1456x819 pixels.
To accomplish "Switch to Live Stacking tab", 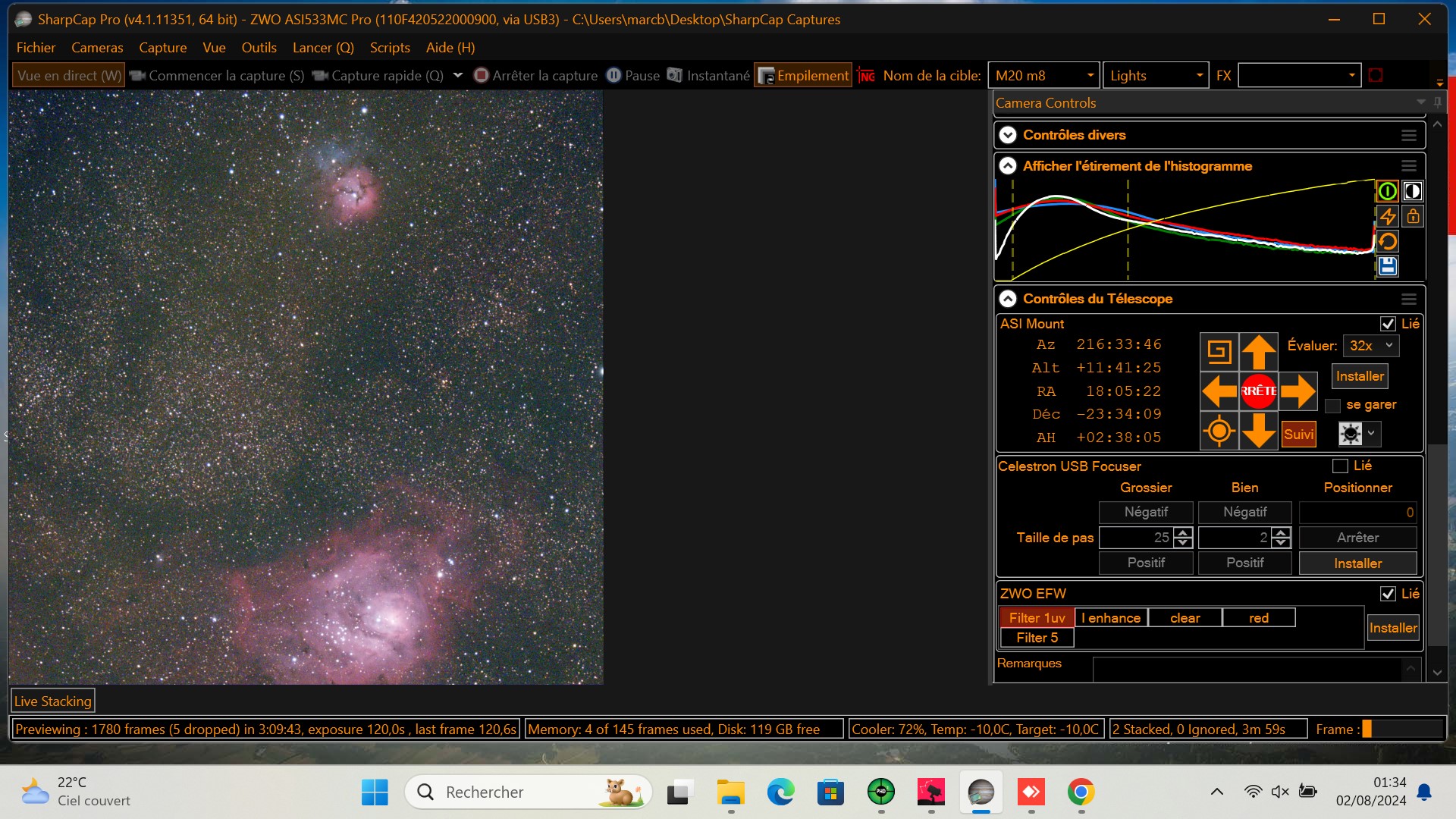I will tap(52, 701).
